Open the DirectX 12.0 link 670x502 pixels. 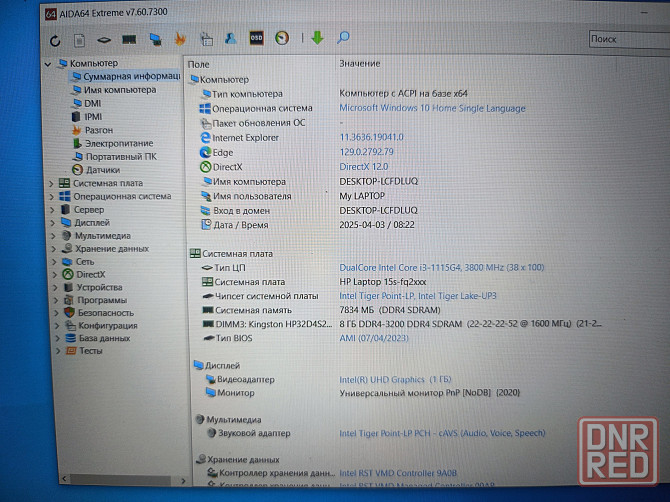364,167
